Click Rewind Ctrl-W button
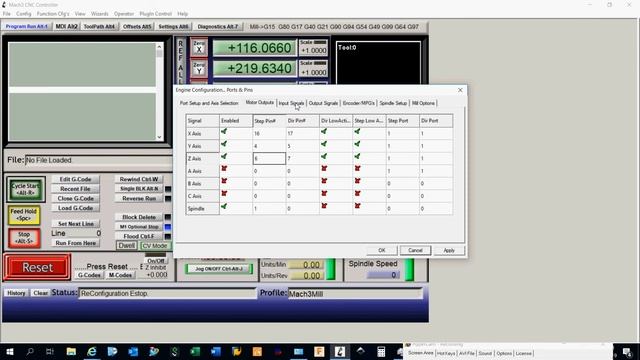 [x=139, y=179]
